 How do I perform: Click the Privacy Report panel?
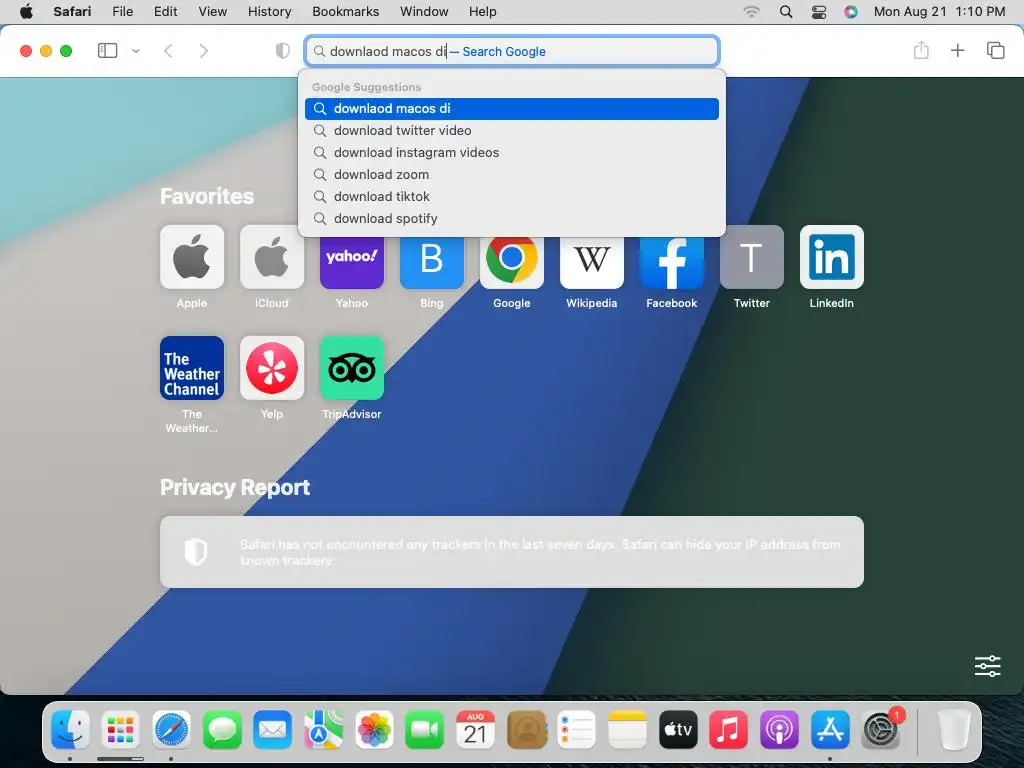pyautogui.click(x=512, y=552)
